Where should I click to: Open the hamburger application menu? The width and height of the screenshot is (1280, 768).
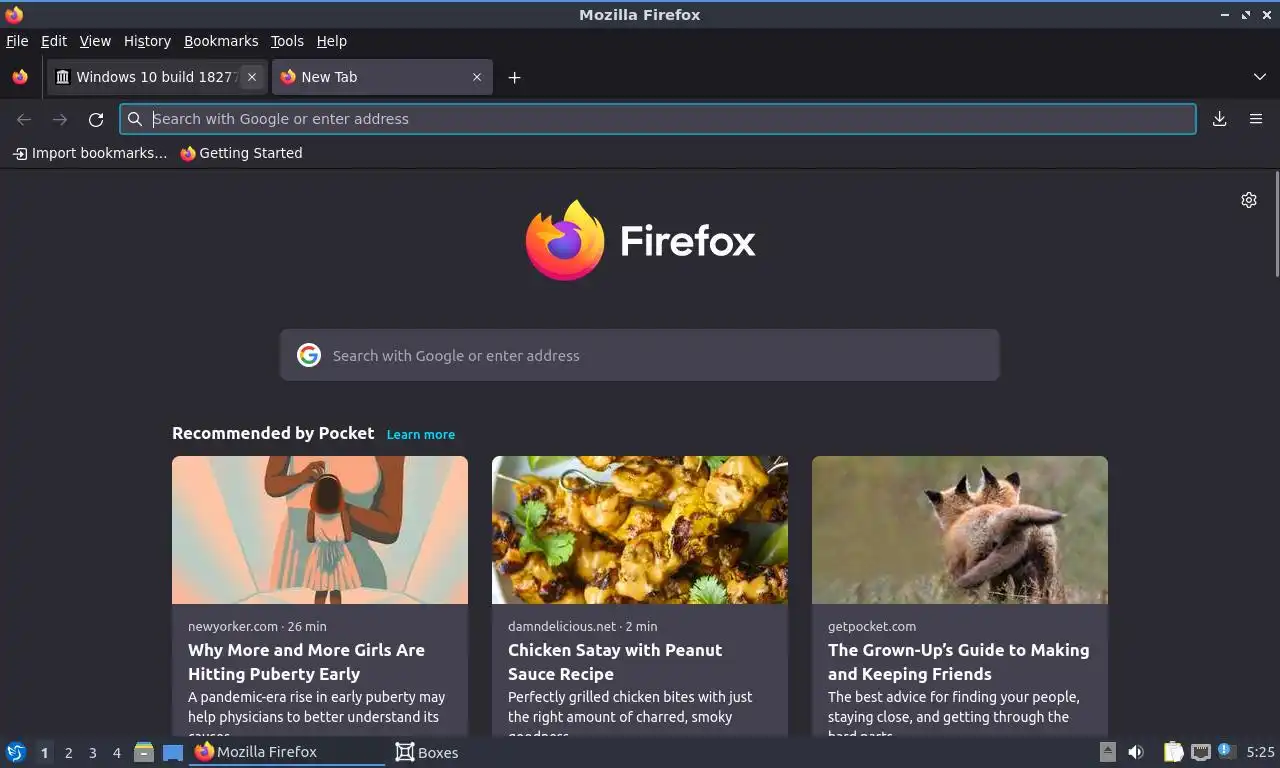tap(1256, 119)
